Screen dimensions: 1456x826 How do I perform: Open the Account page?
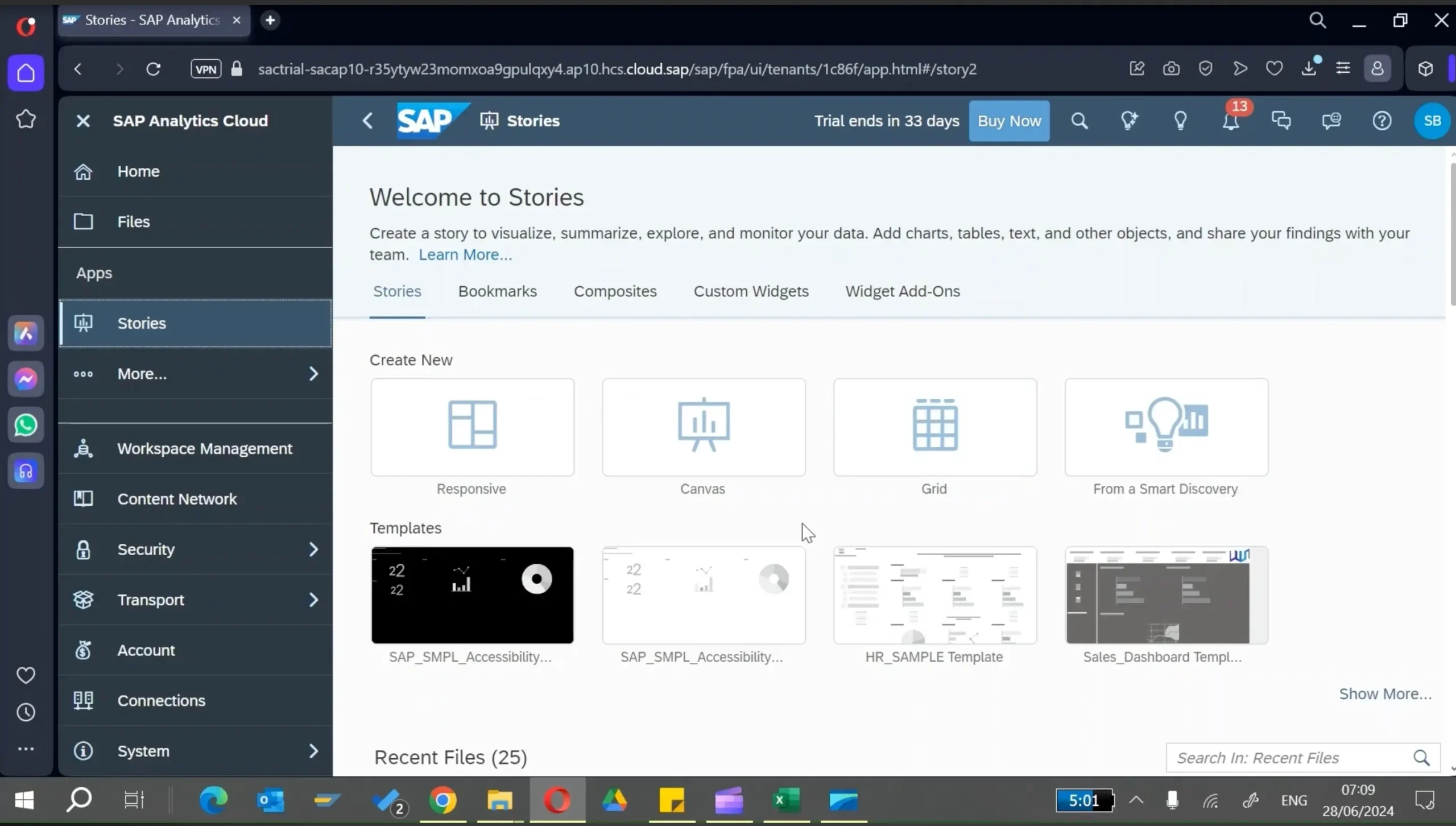click(195, 650)
